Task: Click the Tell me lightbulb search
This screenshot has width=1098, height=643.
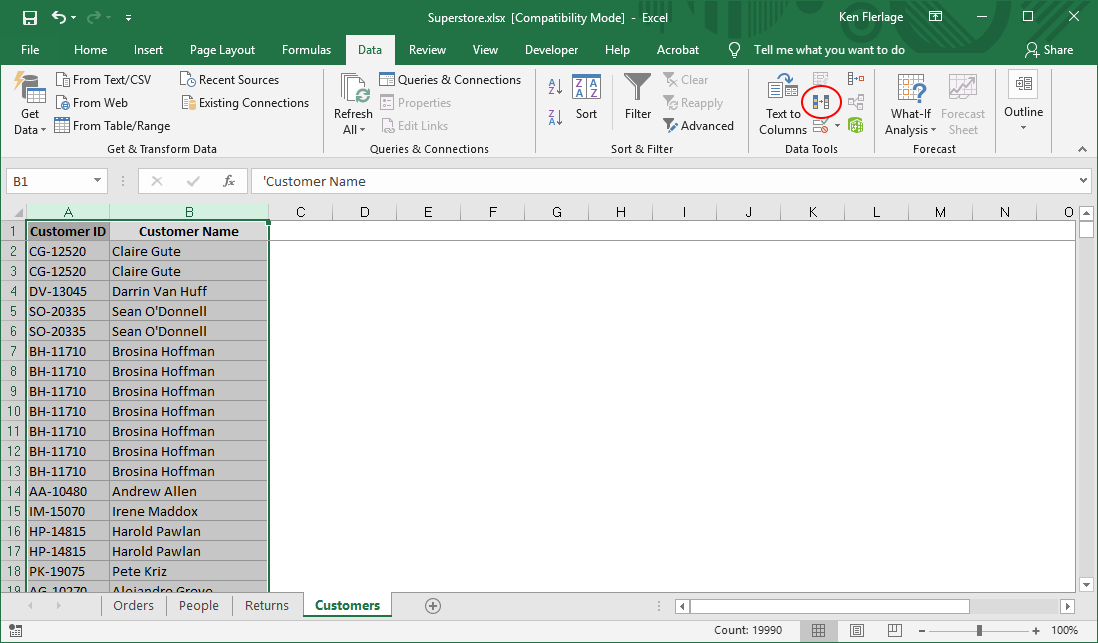Action: [735, 50]
